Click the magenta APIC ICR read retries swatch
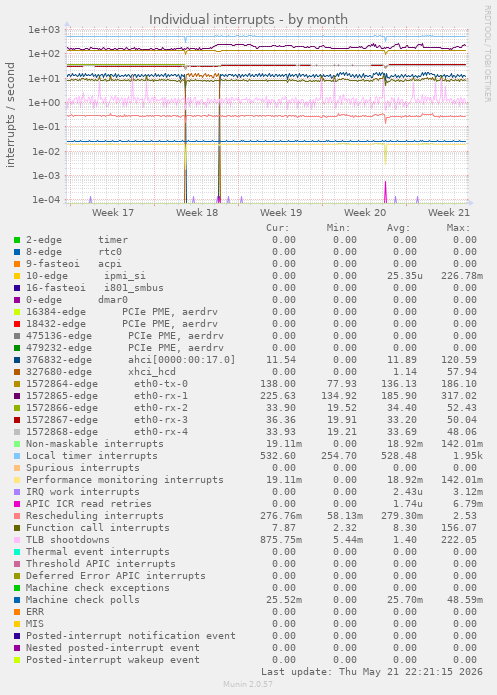 [17, 504]
